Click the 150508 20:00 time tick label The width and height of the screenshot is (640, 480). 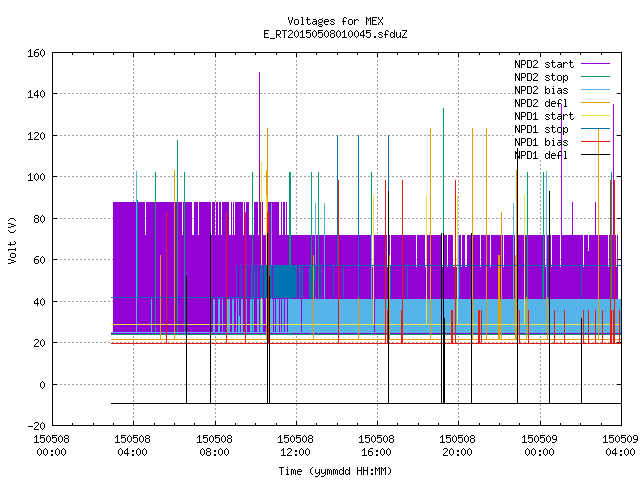[458, 446]
